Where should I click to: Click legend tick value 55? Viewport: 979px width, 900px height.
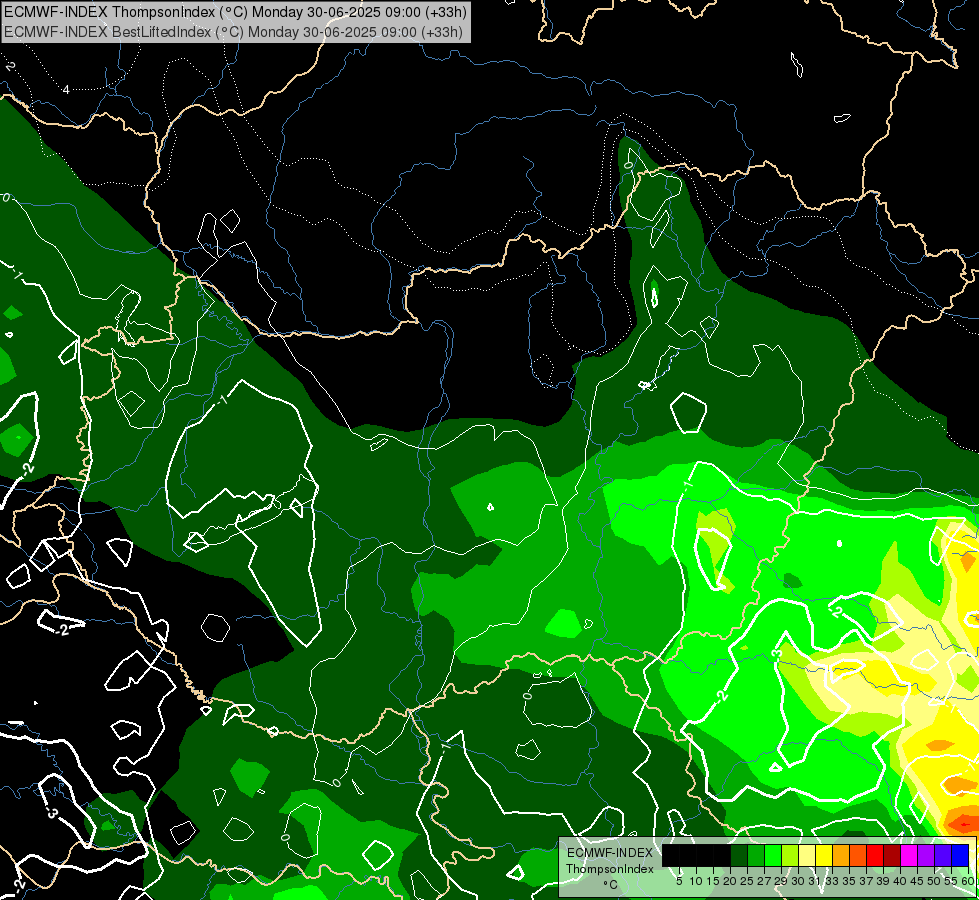pyautogui.click(x=951, y=881)
